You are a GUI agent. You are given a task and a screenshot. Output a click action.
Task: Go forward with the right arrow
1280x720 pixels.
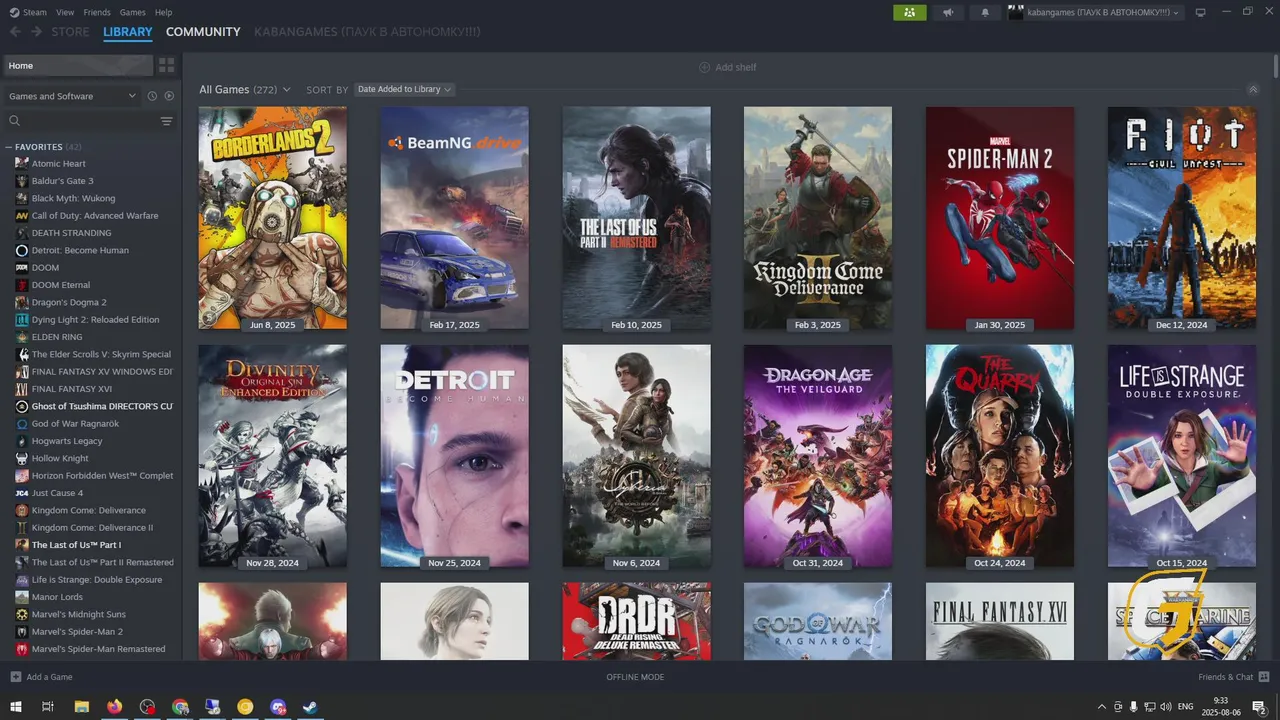coord(36,32)
